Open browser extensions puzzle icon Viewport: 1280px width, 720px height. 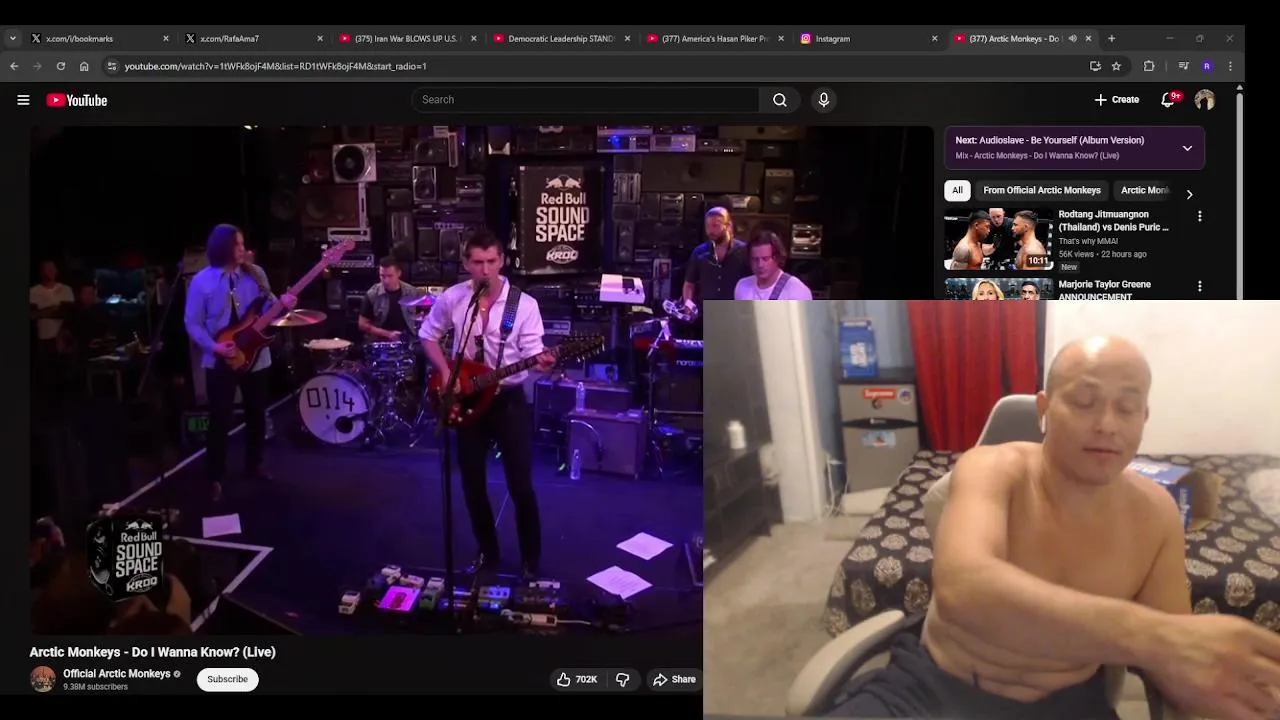[x=1149, y=66]
